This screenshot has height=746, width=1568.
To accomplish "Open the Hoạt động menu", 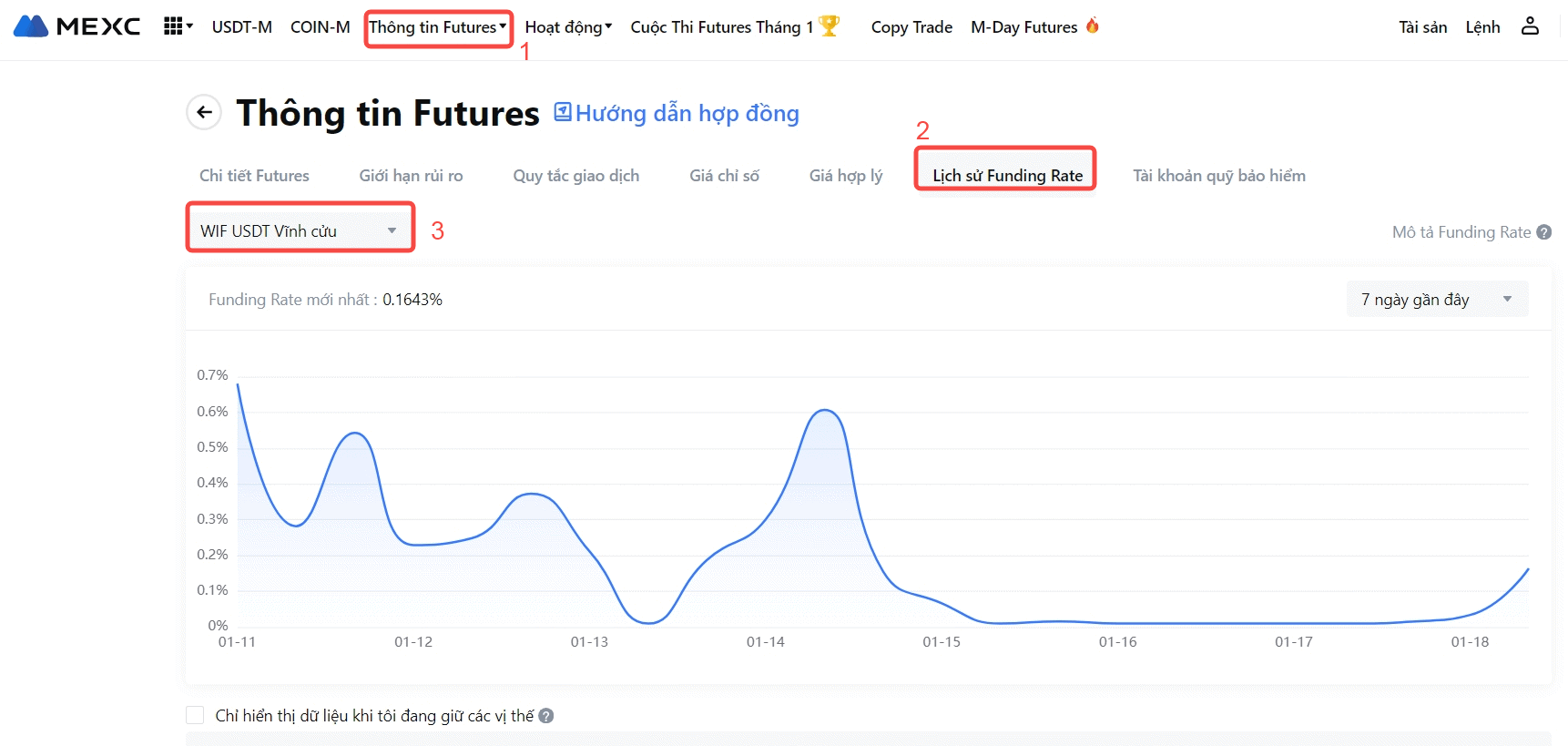I will tap(568, 27).
